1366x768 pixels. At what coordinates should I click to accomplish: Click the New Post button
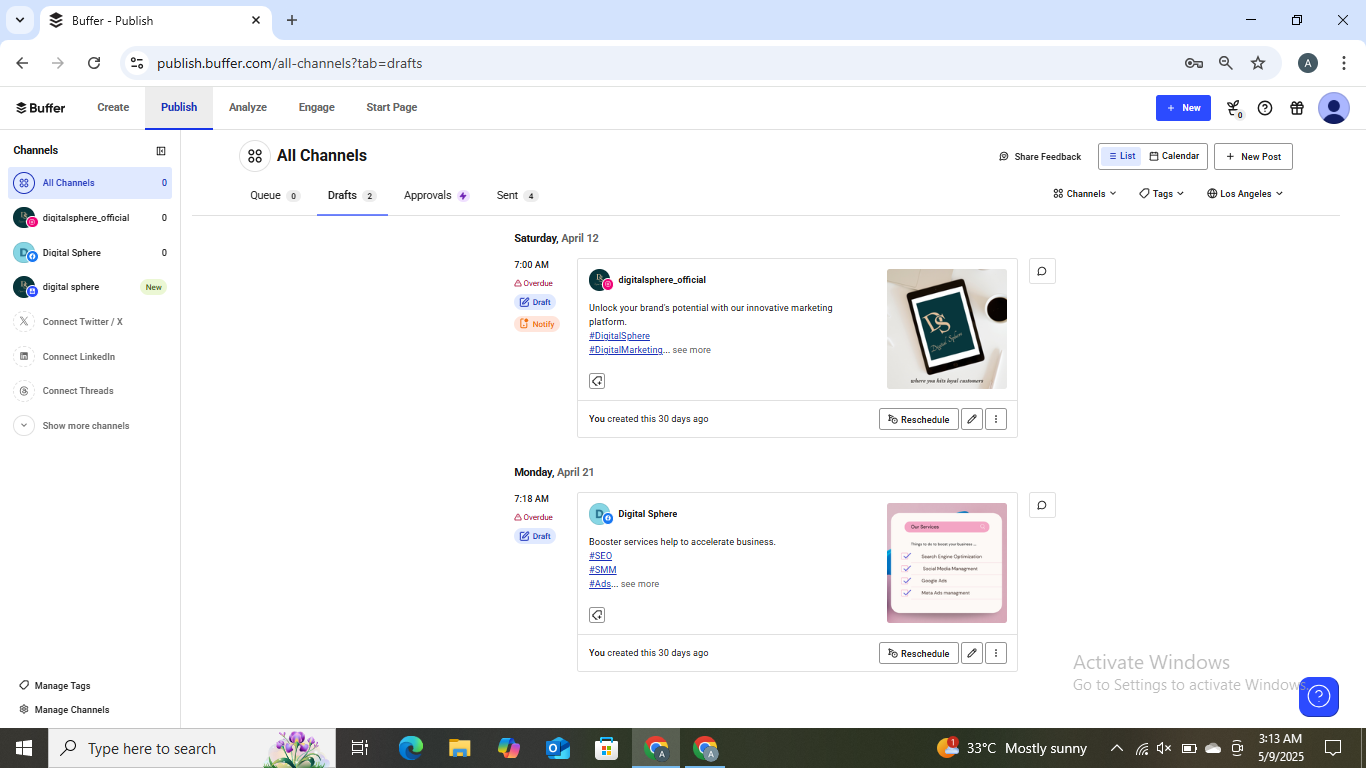tap(1253, 157)
